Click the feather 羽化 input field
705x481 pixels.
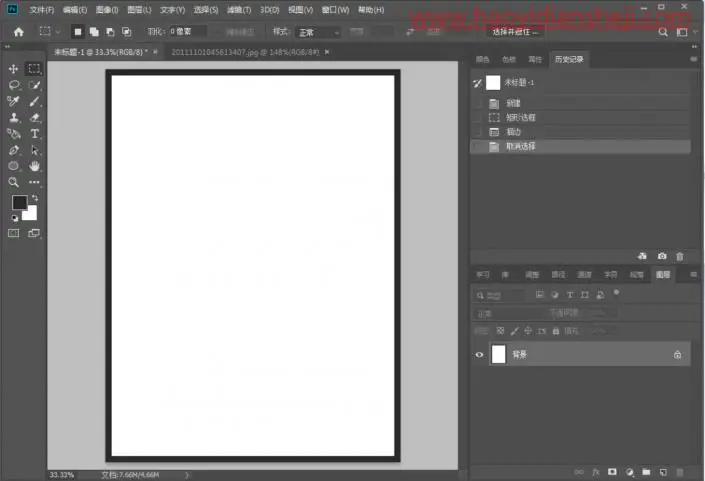point(187,31)
